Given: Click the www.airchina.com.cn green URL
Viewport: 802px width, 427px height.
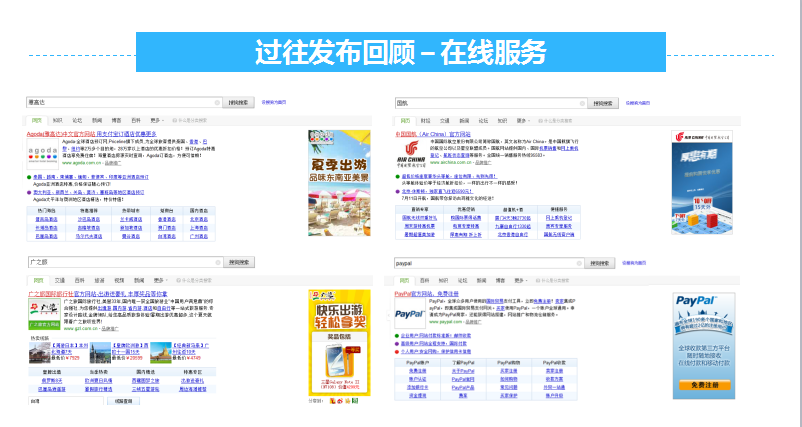Looking at the screenshot, I should (x=451, y=163).
